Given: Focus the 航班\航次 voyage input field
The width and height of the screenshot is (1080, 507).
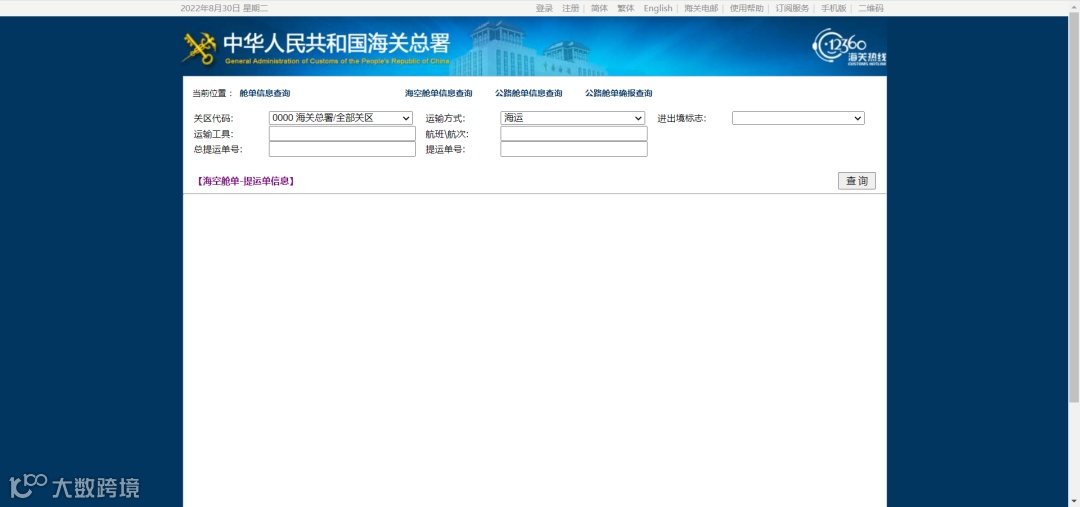Looking at the screenshot, I should (574, 134).
